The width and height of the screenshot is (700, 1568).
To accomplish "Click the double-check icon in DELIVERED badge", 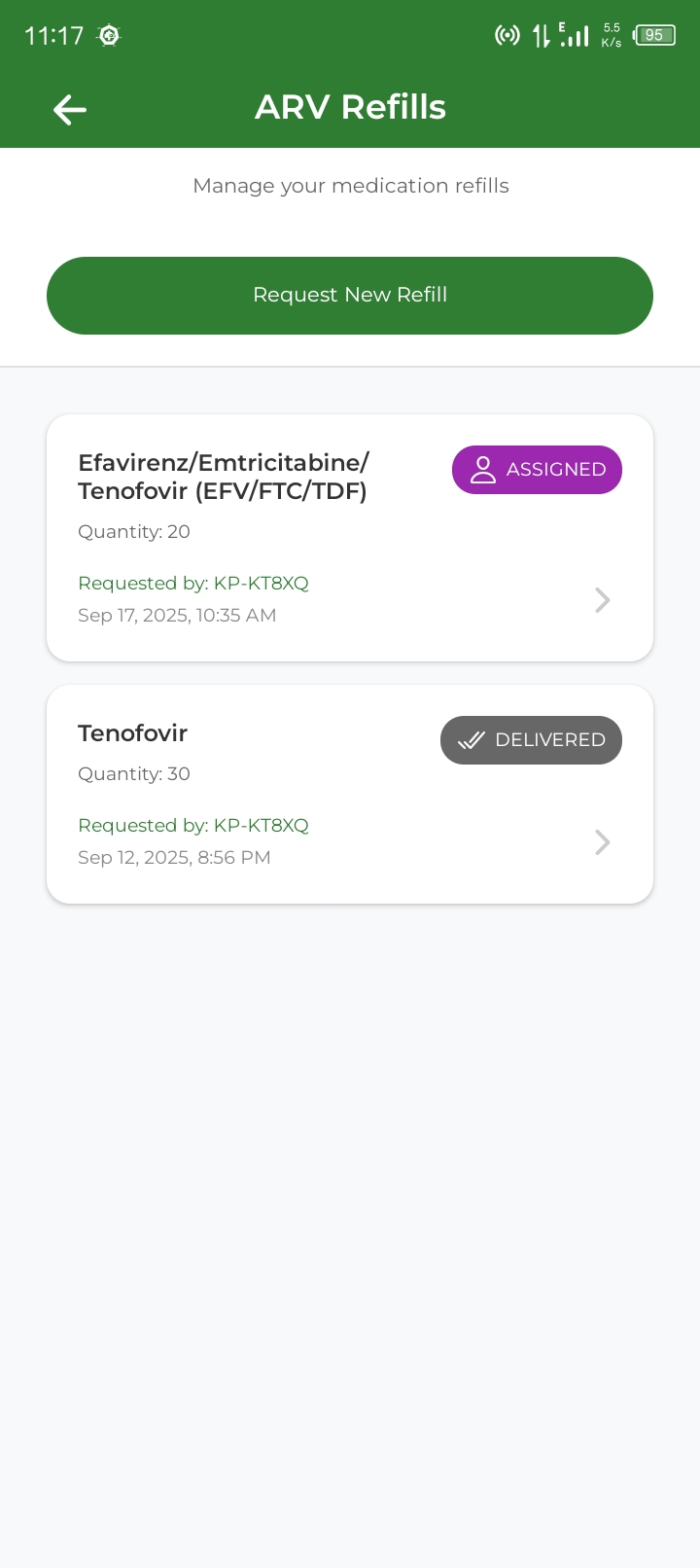I will (x=472, y=740).
